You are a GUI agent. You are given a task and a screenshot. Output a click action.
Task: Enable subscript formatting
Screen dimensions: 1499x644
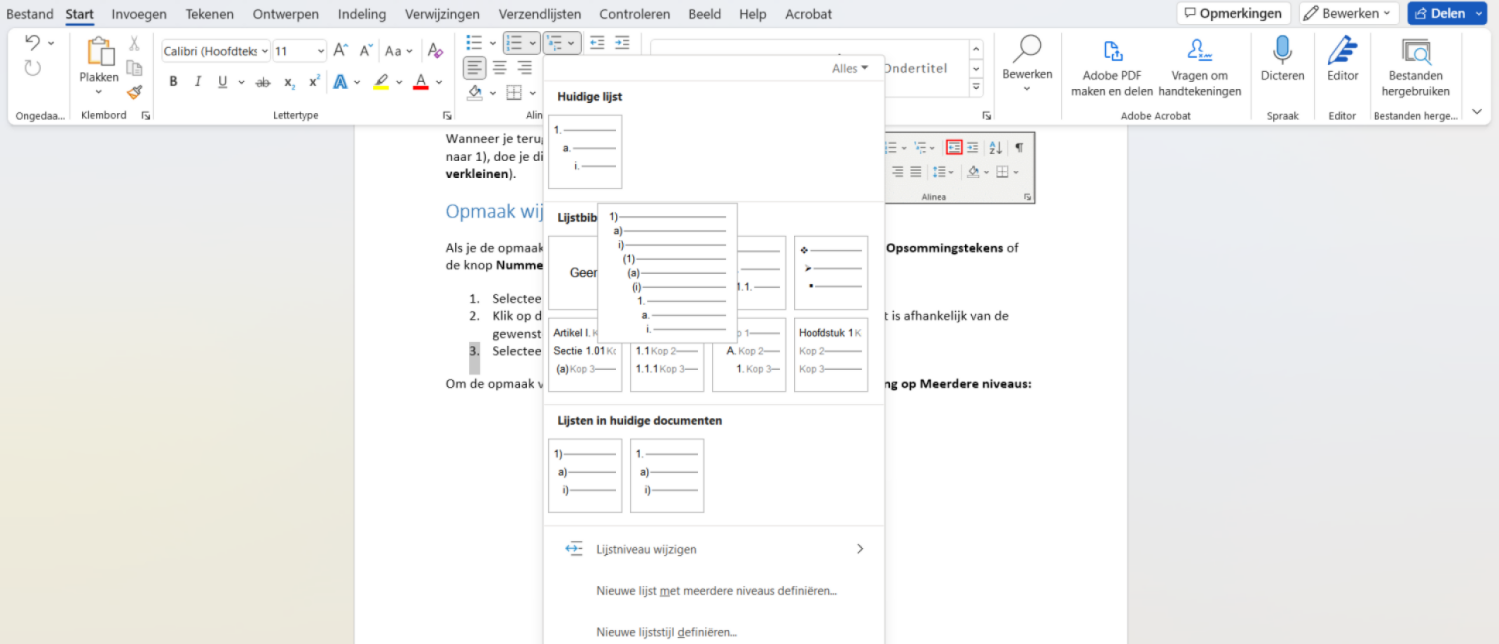(288, 81)
